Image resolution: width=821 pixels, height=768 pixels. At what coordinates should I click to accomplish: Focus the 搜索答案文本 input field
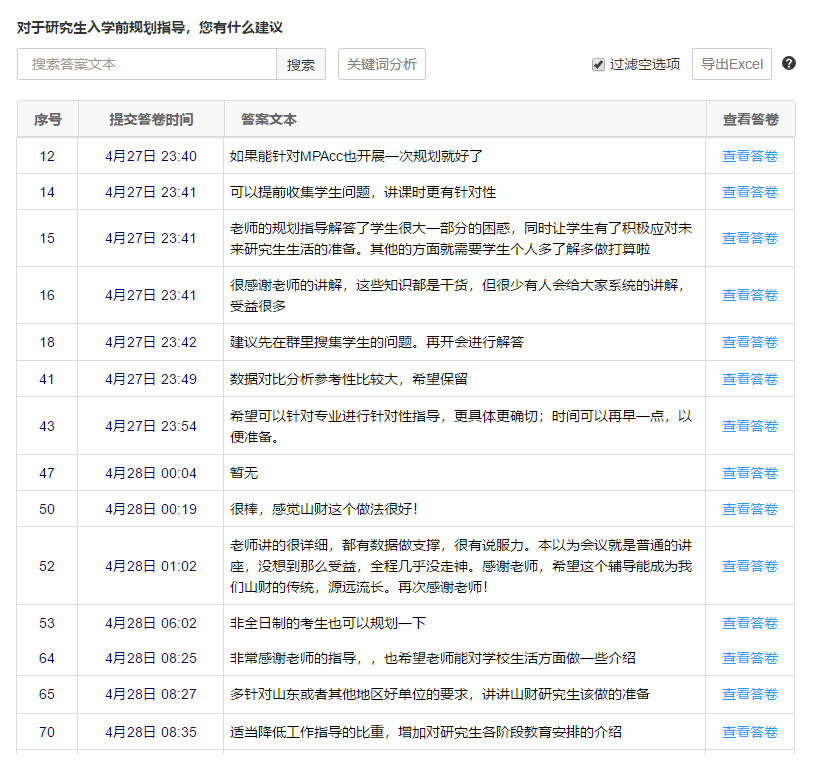coord(147,64)
